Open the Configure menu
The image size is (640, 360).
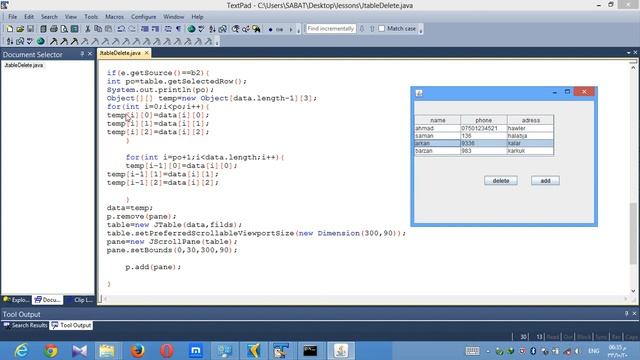pos(144,17)
